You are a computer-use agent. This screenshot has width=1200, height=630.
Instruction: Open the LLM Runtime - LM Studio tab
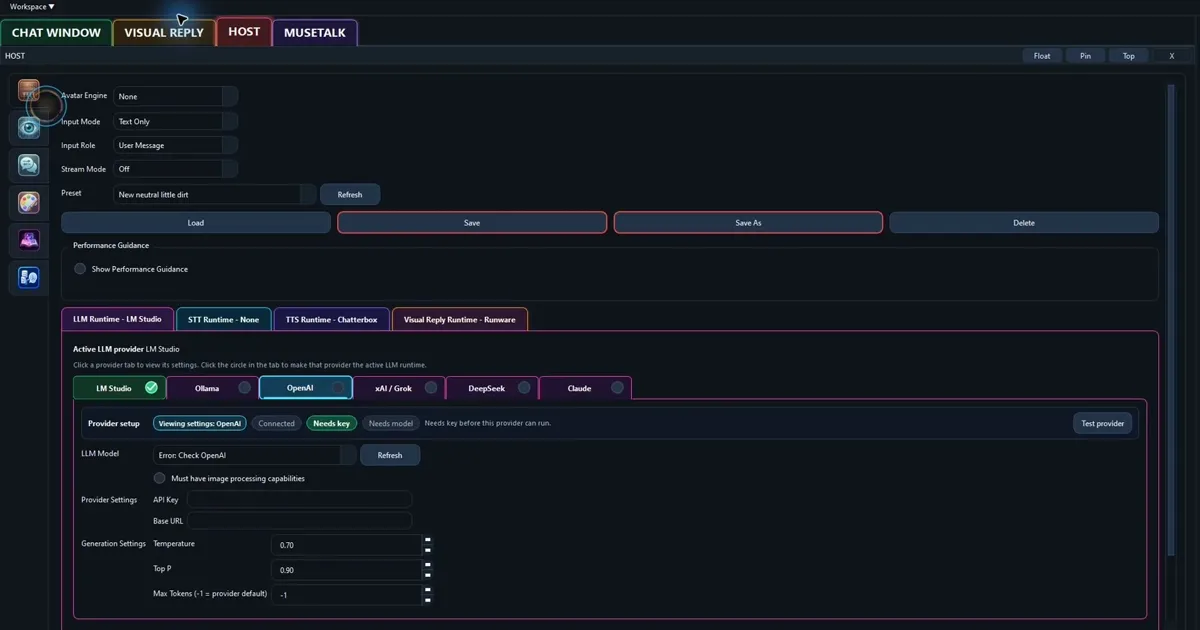coord(117,319)
